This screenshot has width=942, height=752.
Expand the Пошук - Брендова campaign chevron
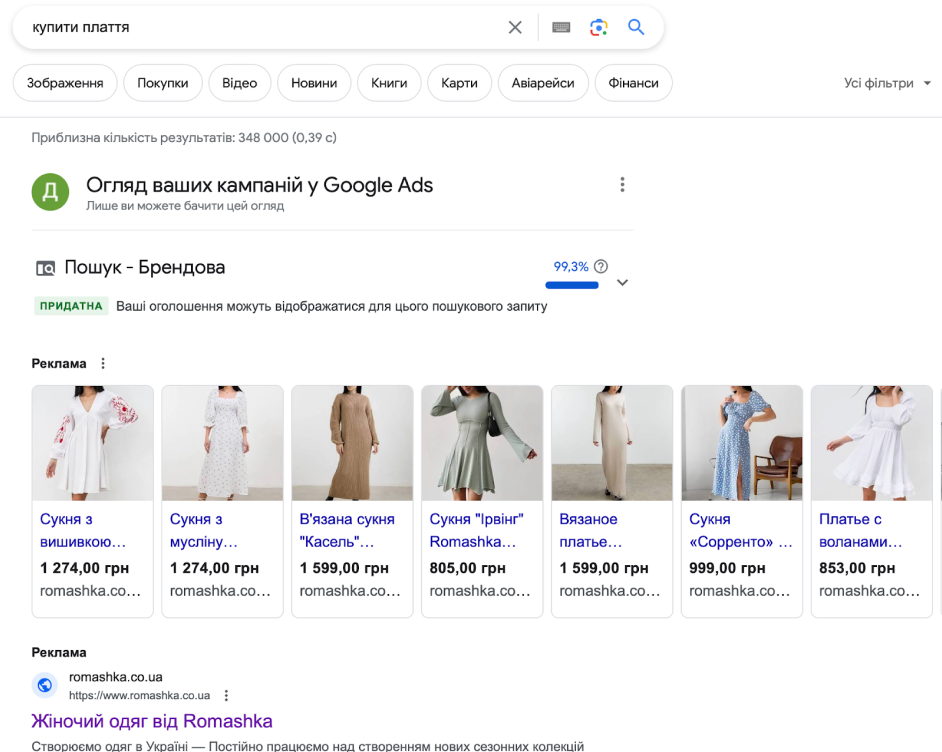(622, 282)
